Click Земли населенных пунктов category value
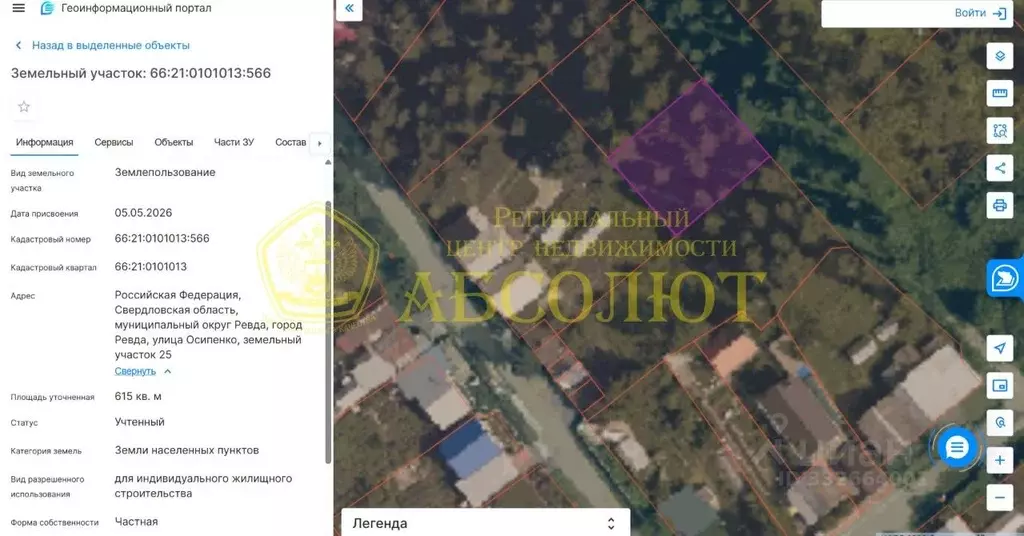Image resolution: width=1024 pixels, height=536 pixels. [x=187, y=450]
